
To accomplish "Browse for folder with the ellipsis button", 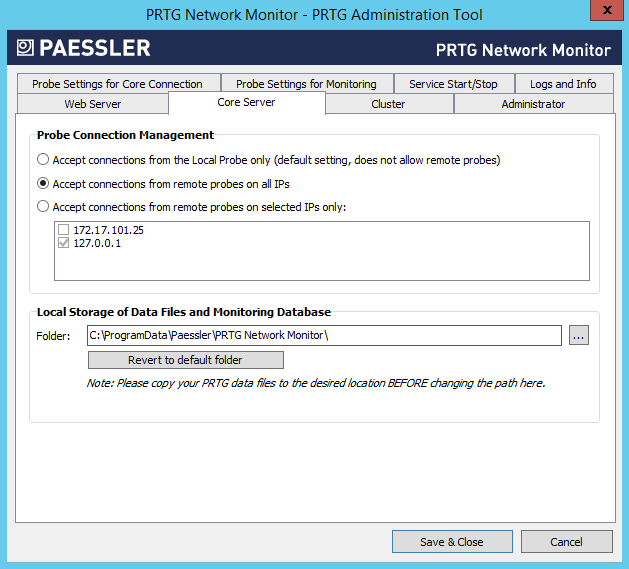I will (x=579, y=336).
